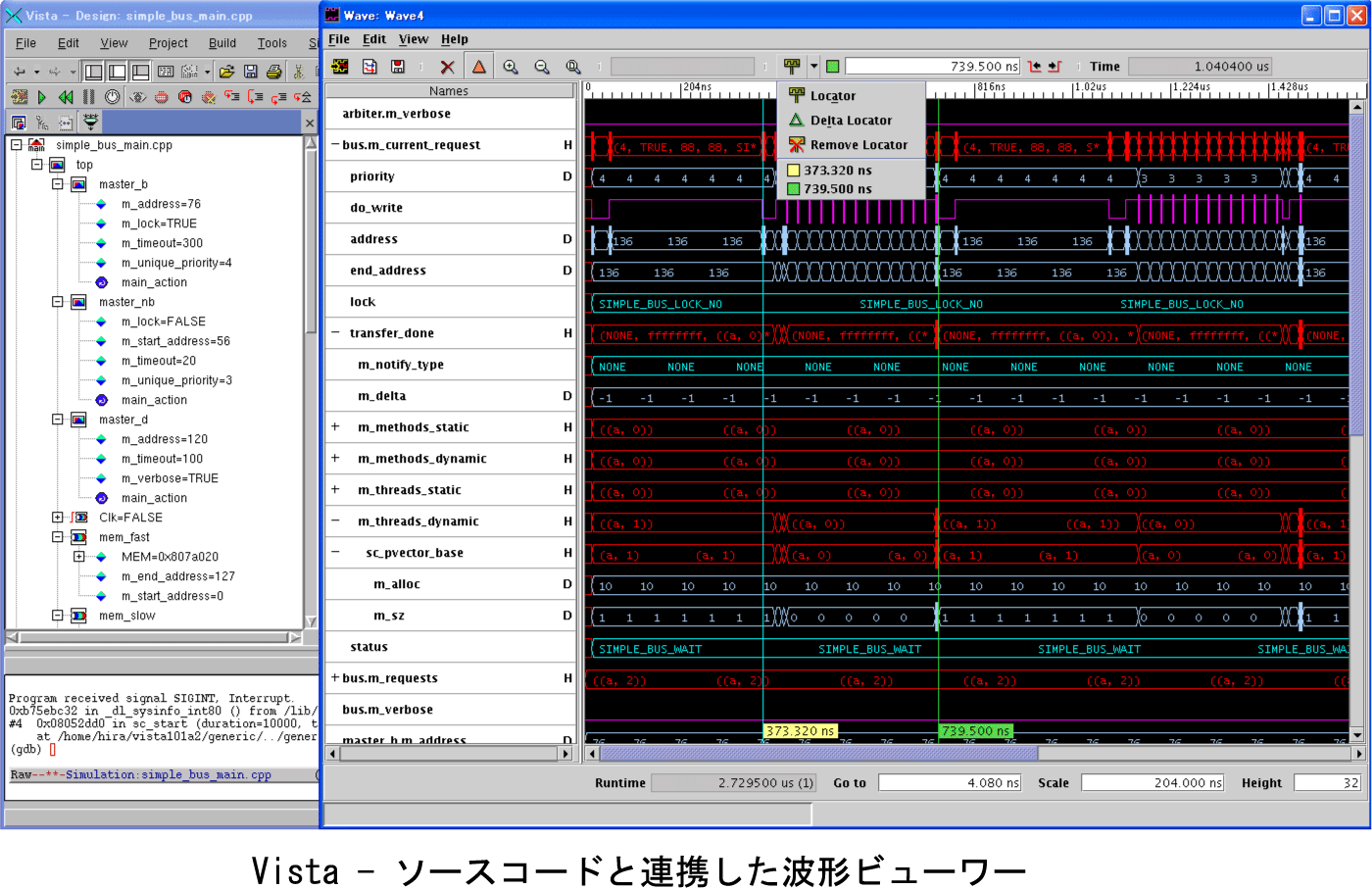Expand the m_methods_static signal

tap(335, 427)
